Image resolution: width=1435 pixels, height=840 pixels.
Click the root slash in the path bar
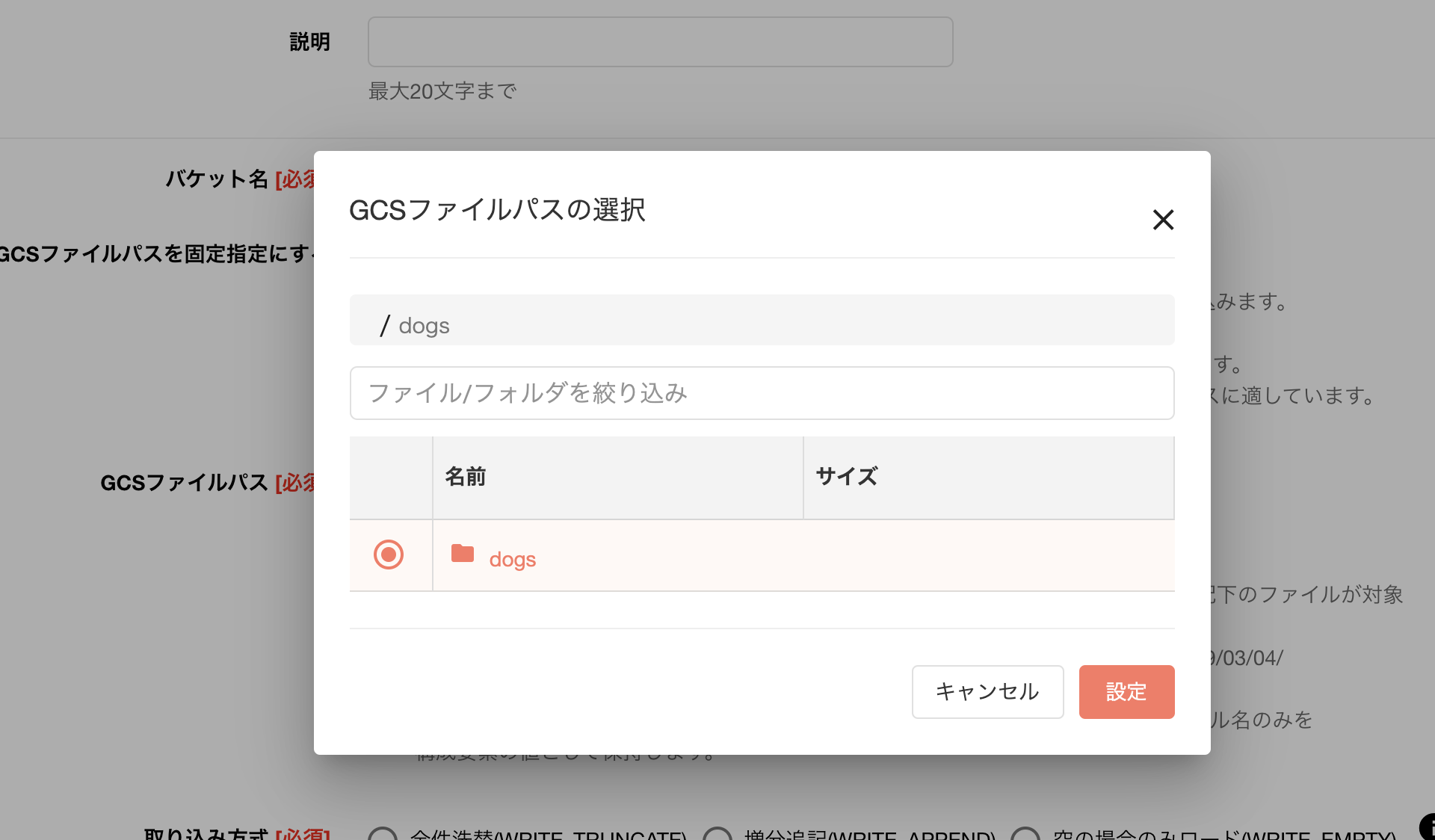[384, 324]
